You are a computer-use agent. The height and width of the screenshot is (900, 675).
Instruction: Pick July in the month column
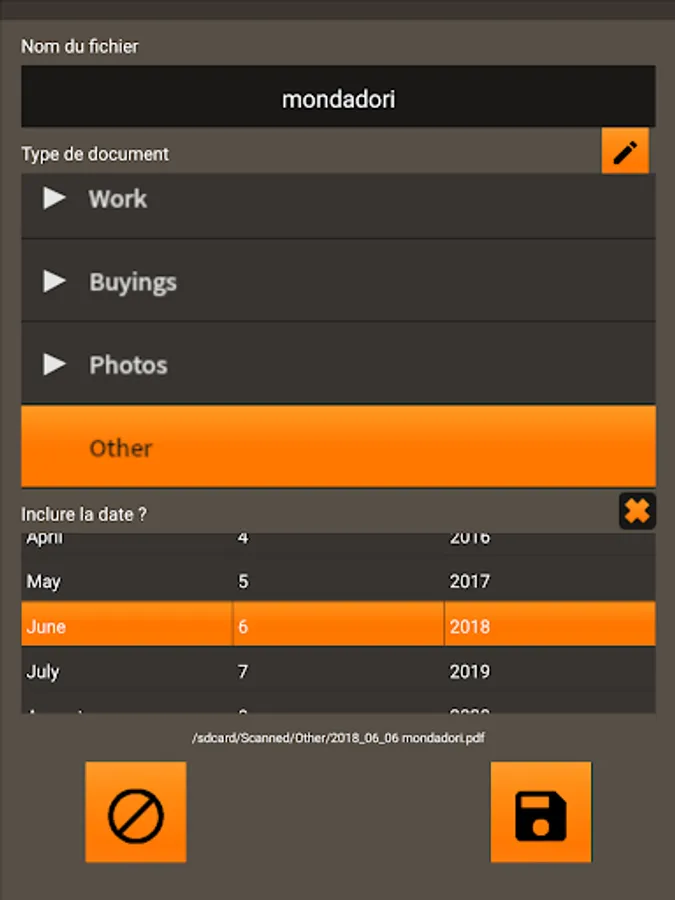[x=43, y=671]
